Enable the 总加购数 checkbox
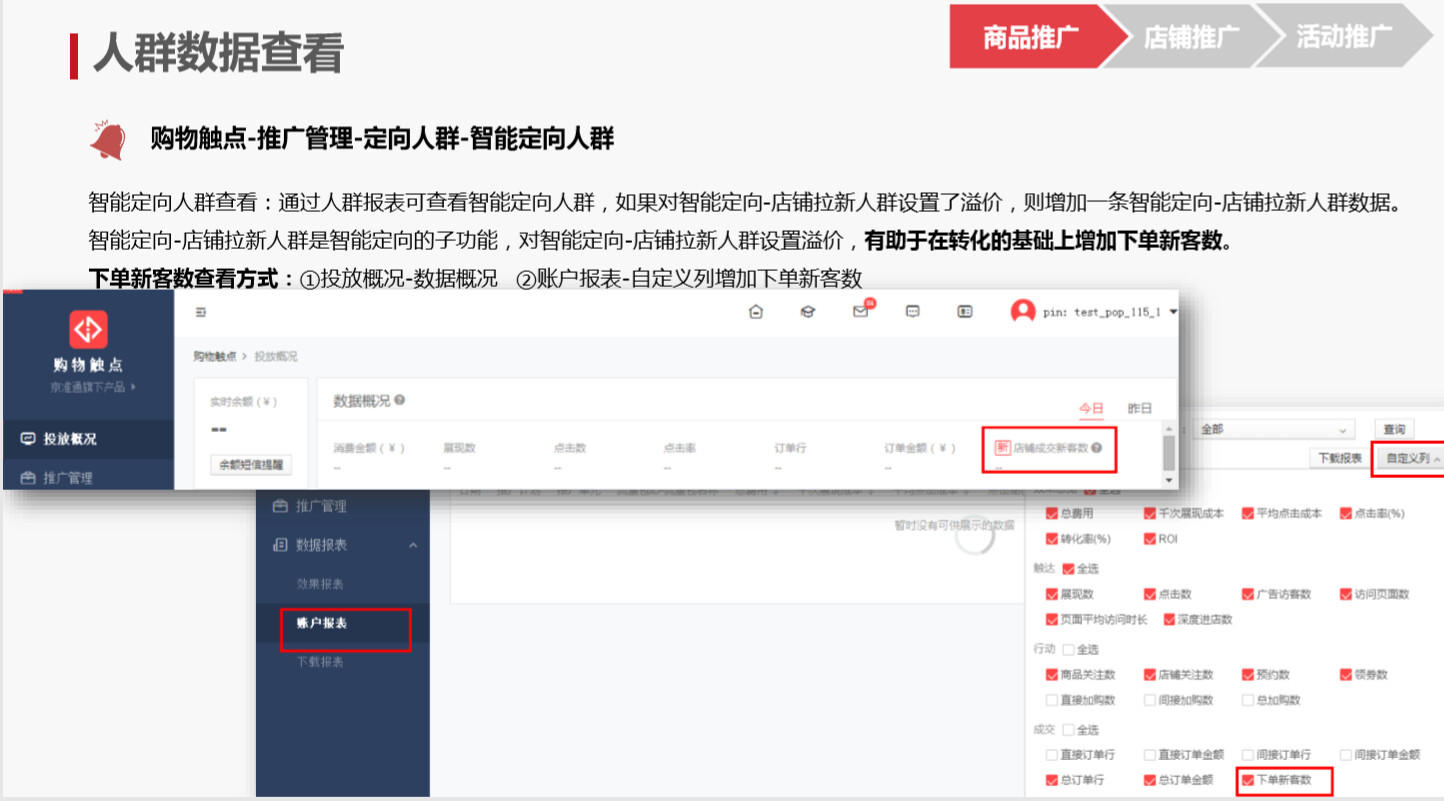The height and width of the screenshot is (801, 1444). coord(1248,700)
